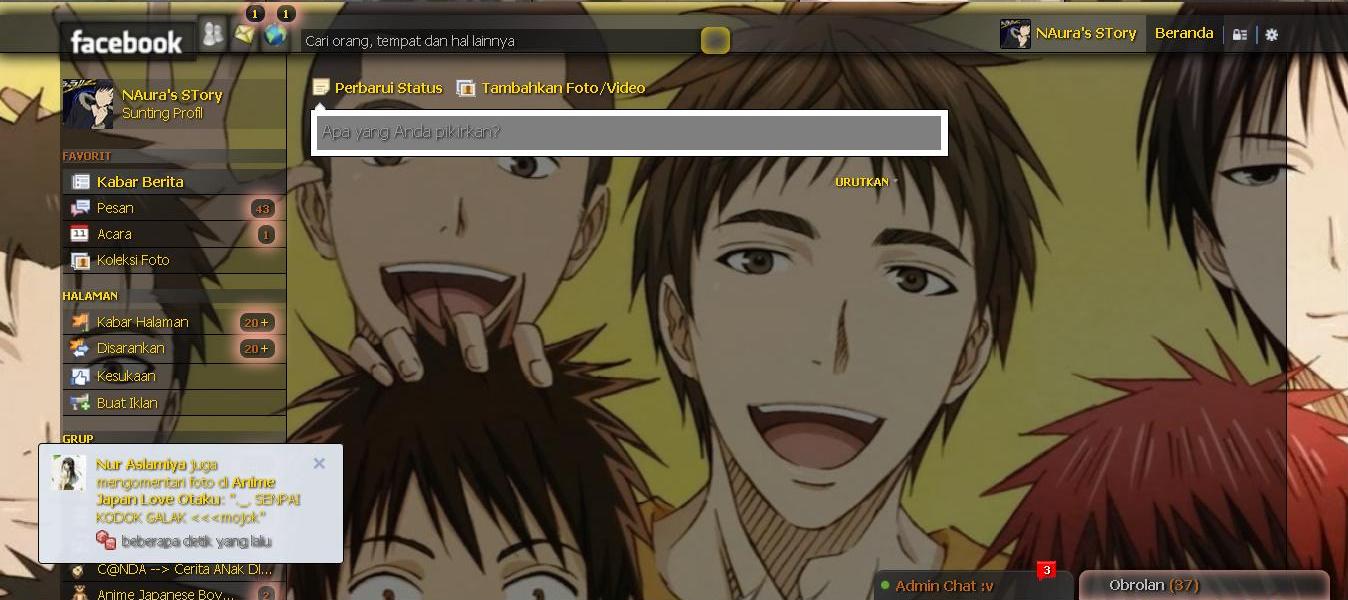Close the Nur Aslamiya notification popup

[319, 463]
